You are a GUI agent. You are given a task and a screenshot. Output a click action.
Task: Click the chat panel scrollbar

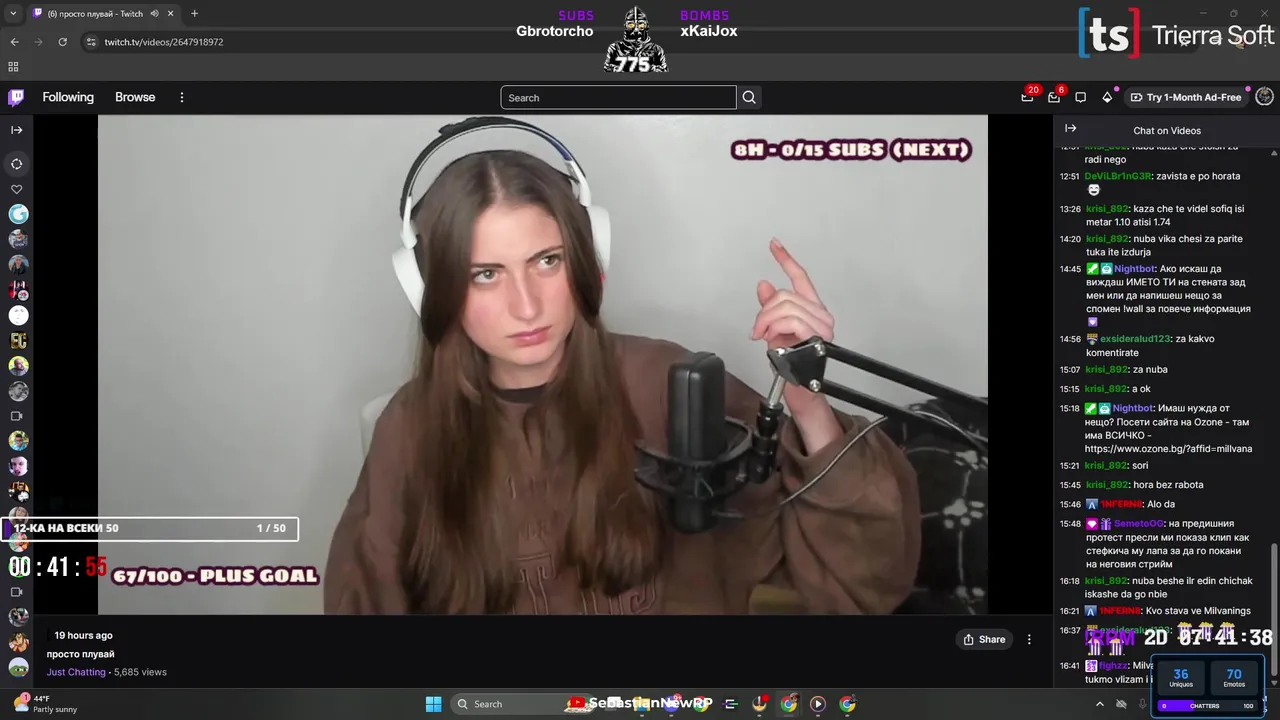[1274, 610]
